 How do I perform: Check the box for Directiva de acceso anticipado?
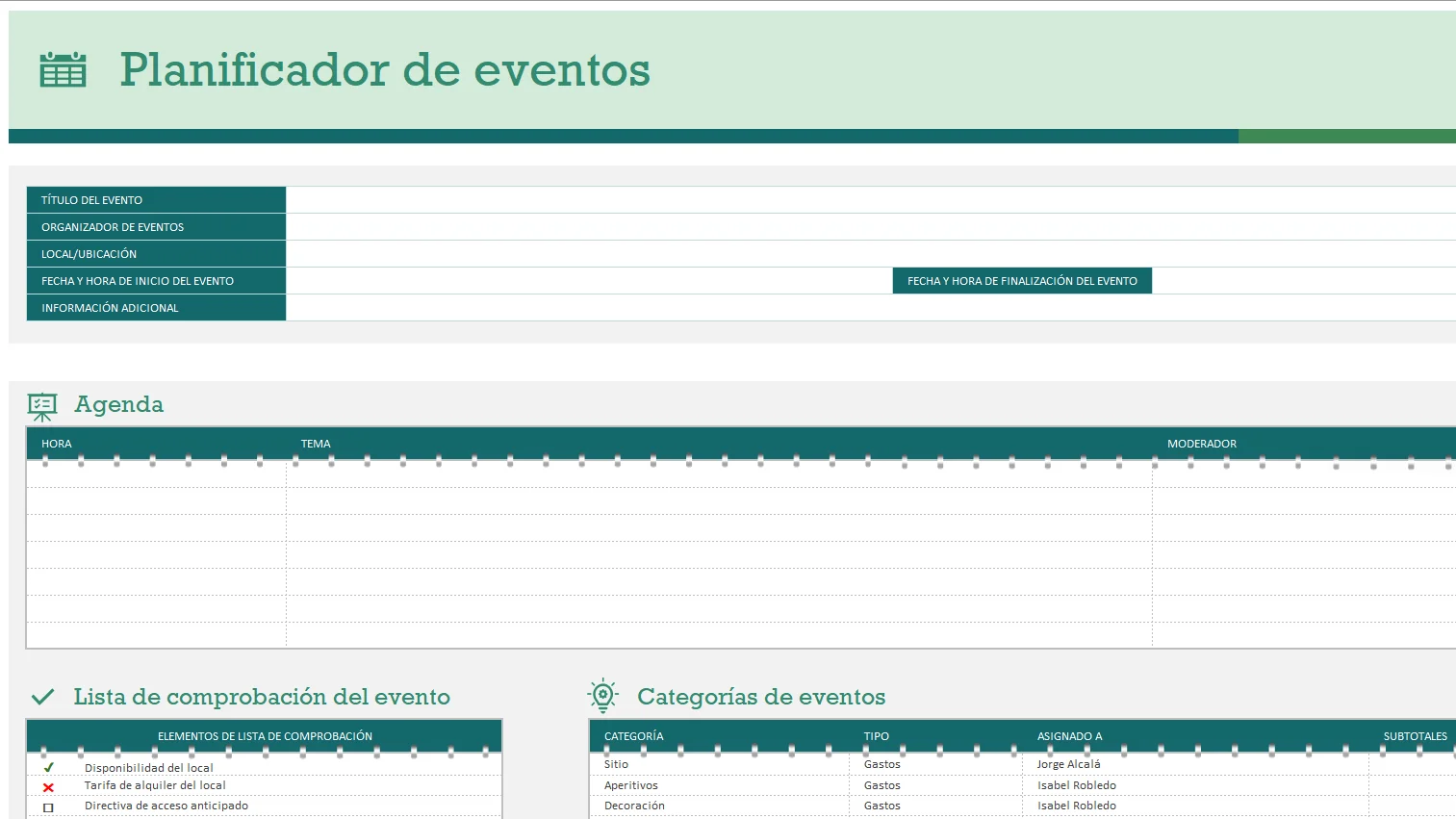point(48,807)
